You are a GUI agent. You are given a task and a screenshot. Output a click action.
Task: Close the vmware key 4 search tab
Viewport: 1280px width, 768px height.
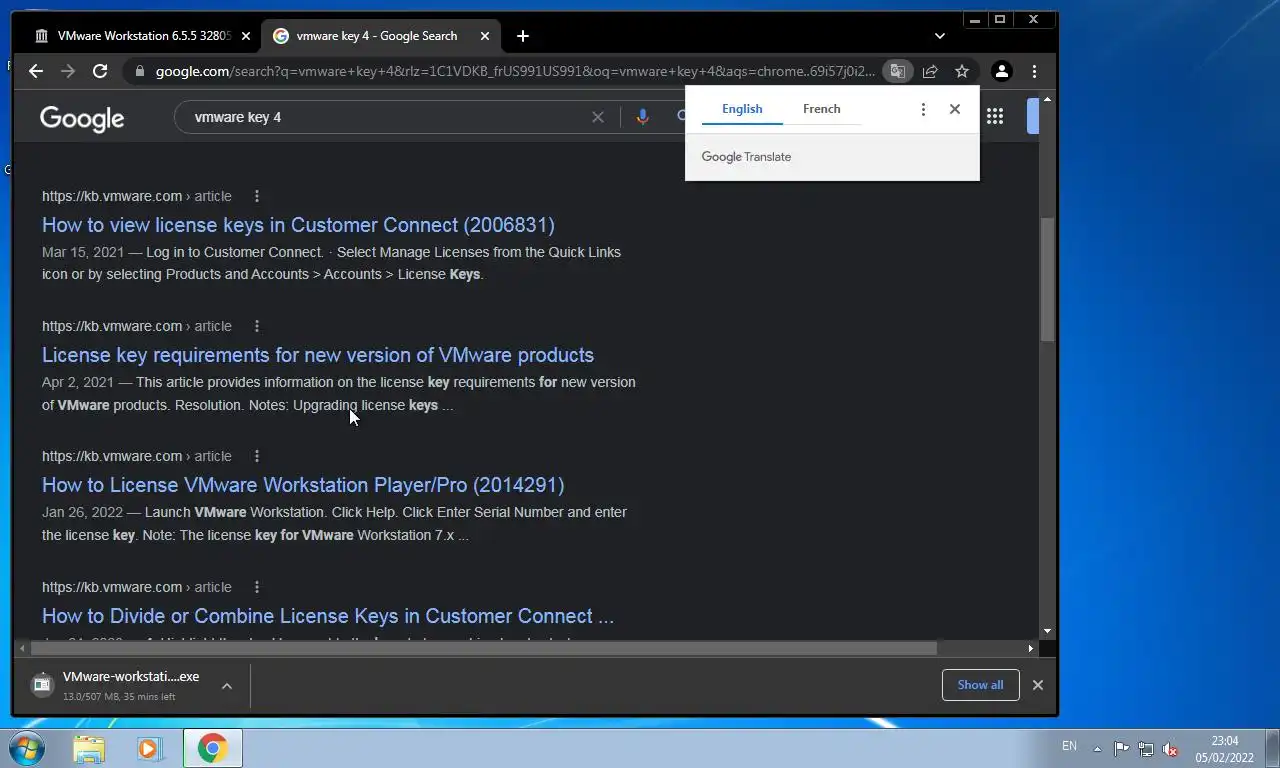coord(485,36)
